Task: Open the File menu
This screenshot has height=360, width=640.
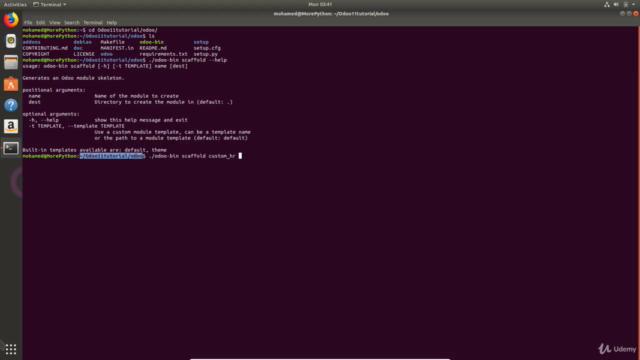Action: (28, 23)
